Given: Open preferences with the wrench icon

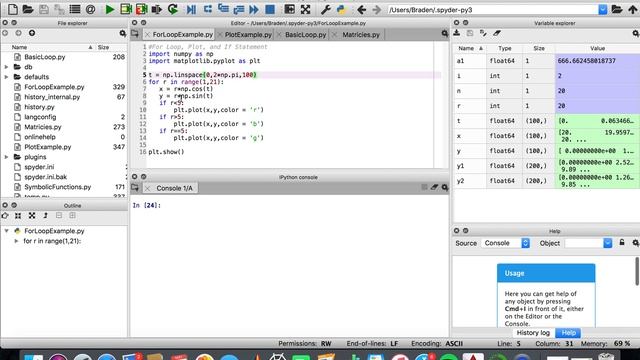Looking at the screenshot, I should pyautogui.click(x=325, y=9).
